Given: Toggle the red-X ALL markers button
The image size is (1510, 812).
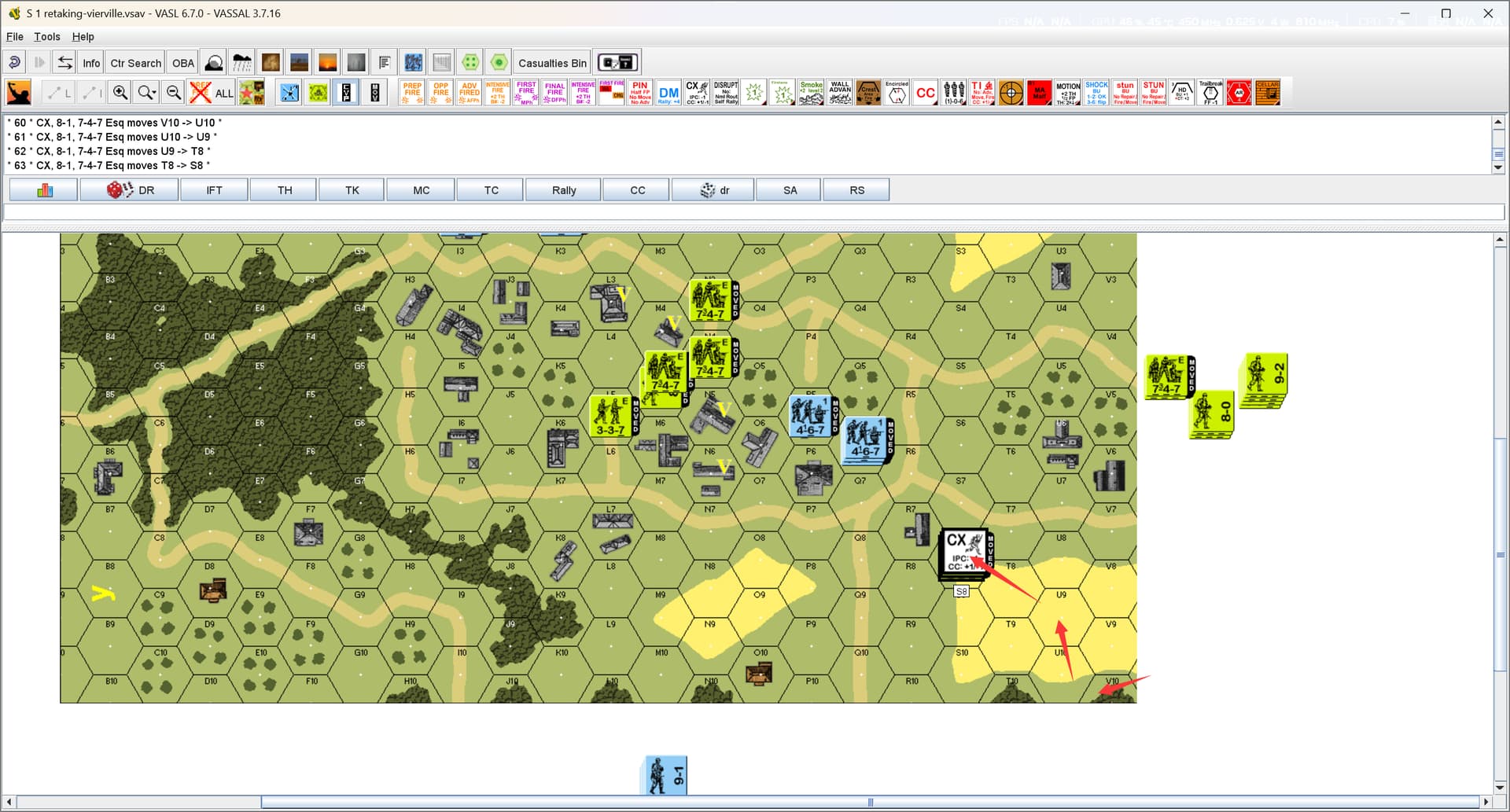Looking at the screenshot, I should tap(212, 93).
